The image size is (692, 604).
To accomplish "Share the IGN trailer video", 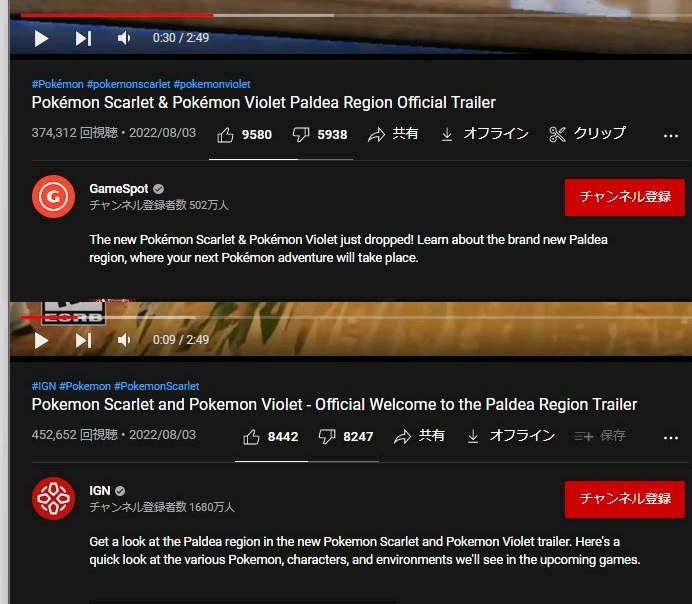I will (x=419, y=436).
